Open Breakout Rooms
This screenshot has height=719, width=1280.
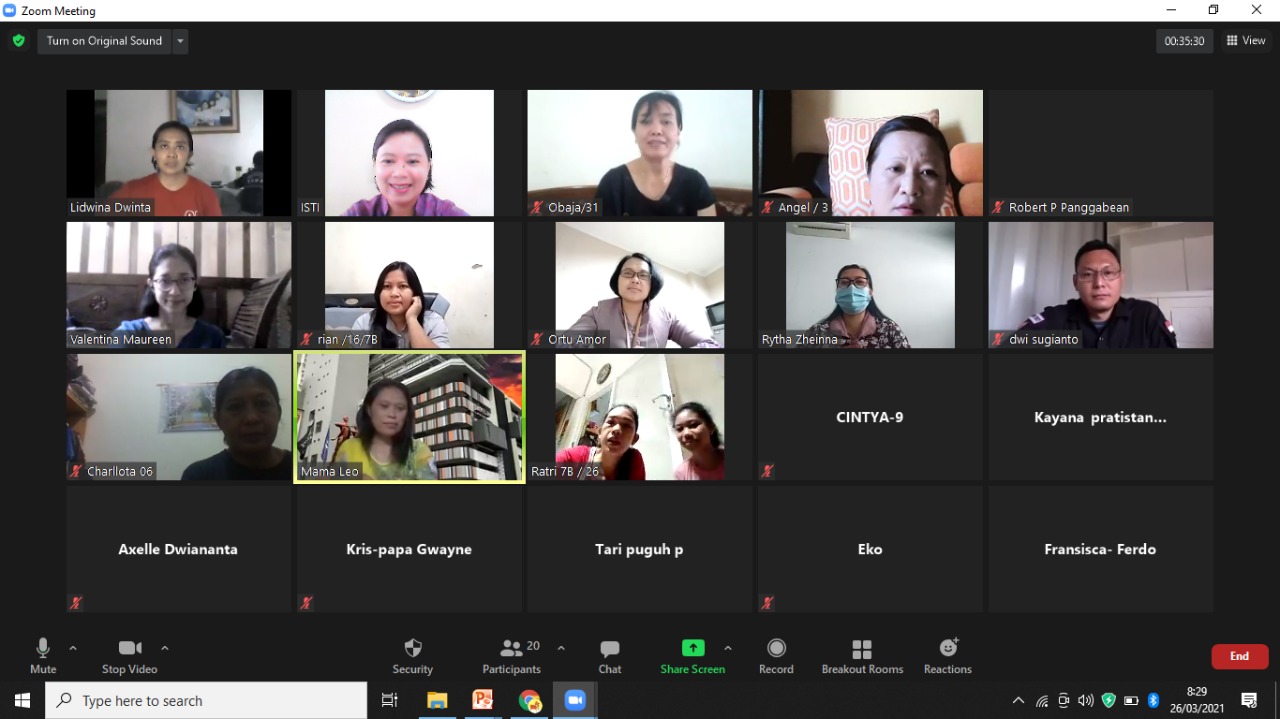pos(862,656)
